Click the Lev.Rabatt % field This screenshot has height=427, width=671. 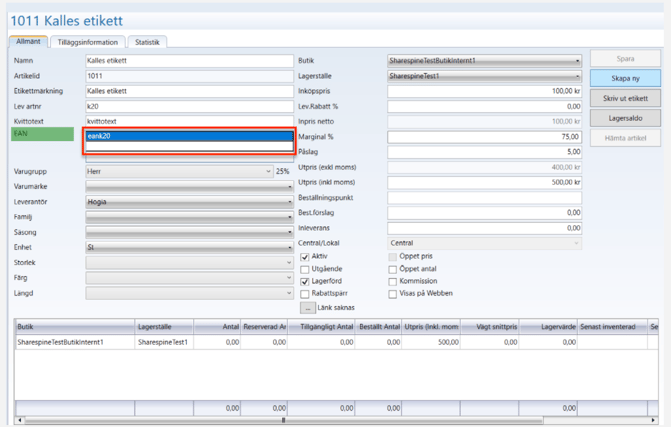point(484,107)
